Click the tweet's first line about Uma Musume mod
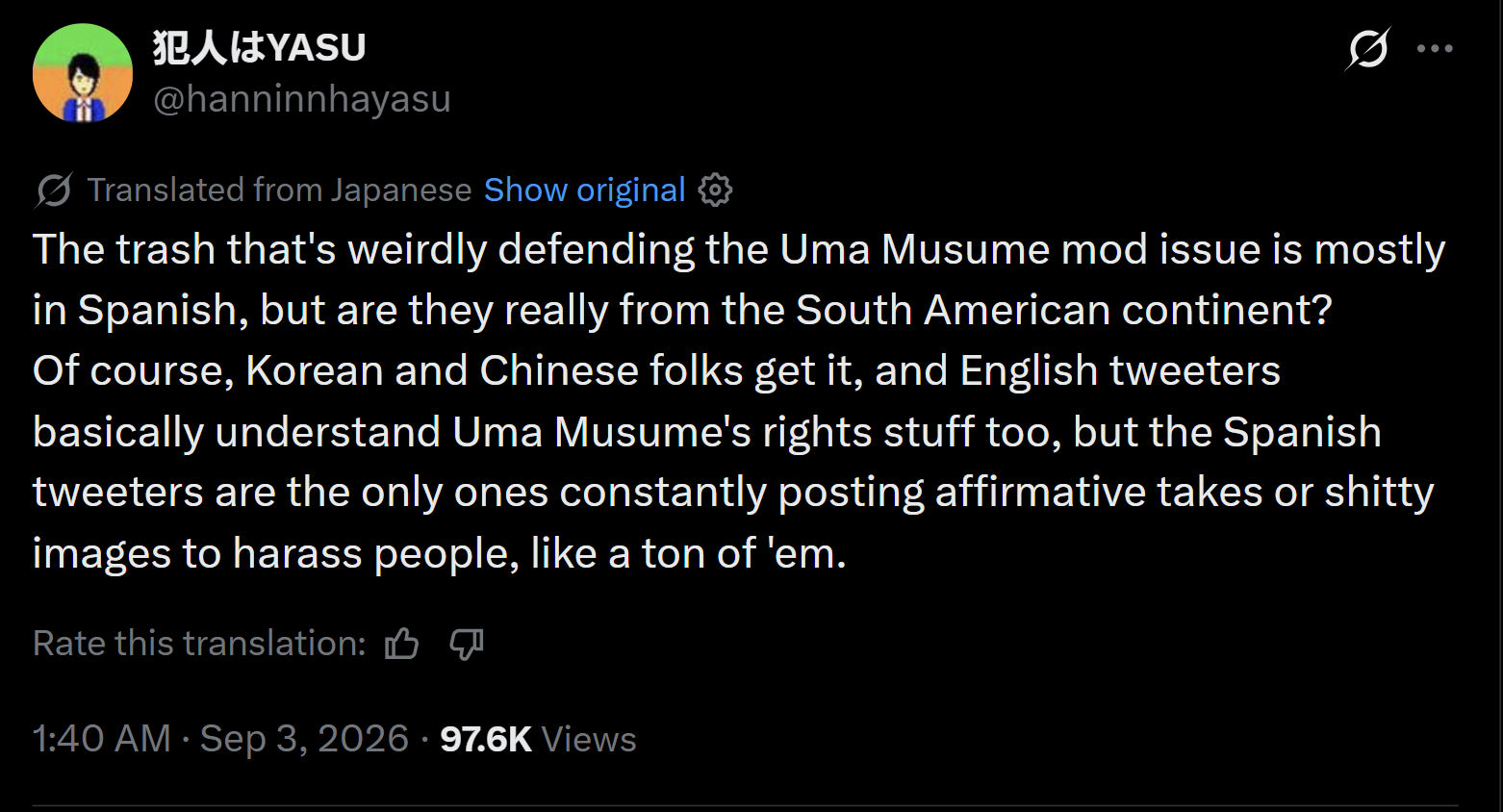 pos(739,249)
